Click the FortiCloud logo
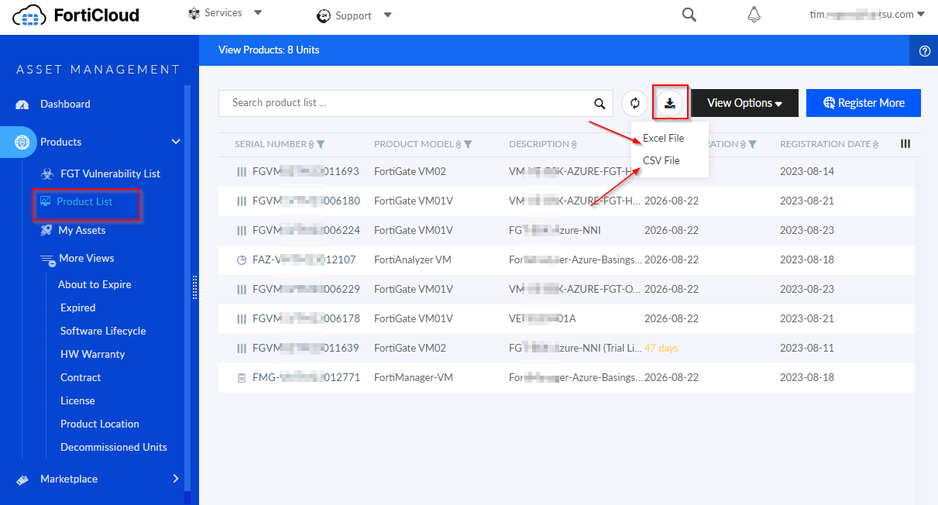The width and height of the screenshot is (938, 505). point(75,15)
